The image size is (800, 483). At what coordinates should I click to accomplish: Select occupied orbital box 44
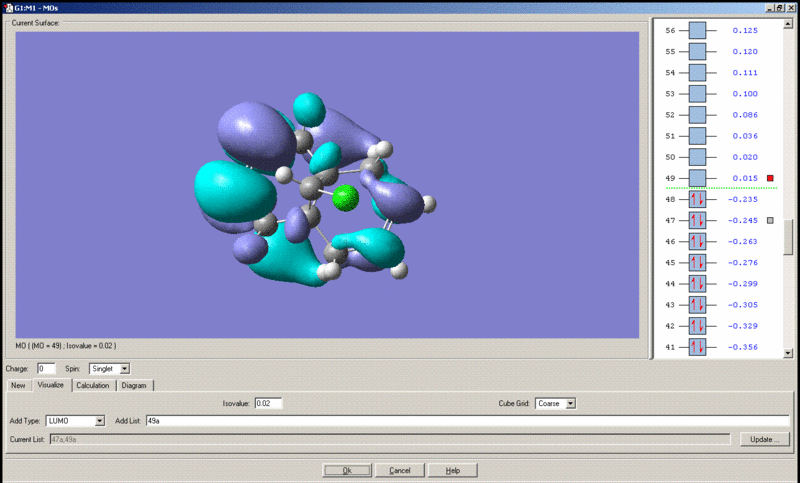697,284
